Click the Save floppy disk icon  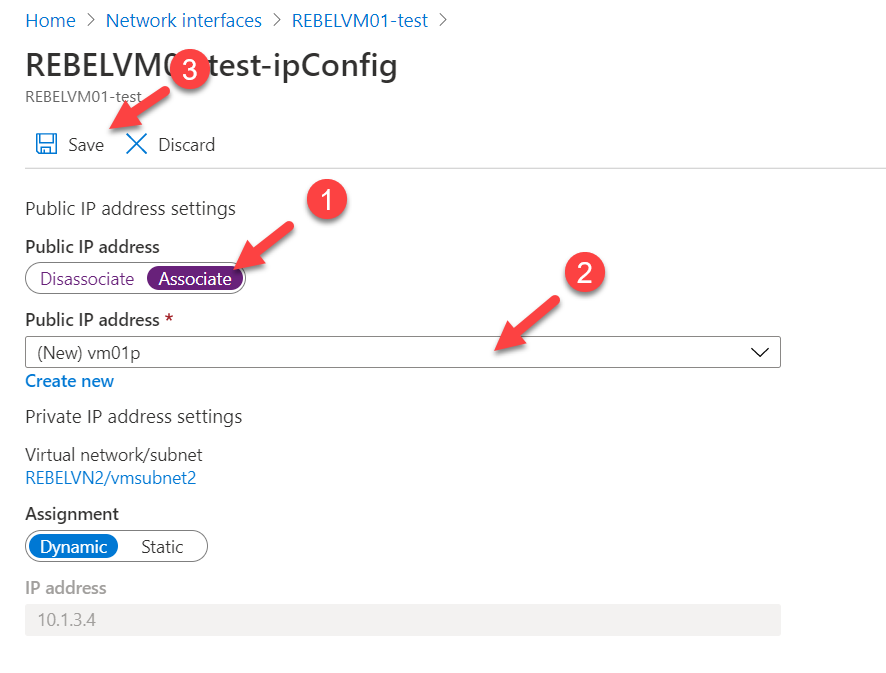pyautogui.click(x=46, y=144)
